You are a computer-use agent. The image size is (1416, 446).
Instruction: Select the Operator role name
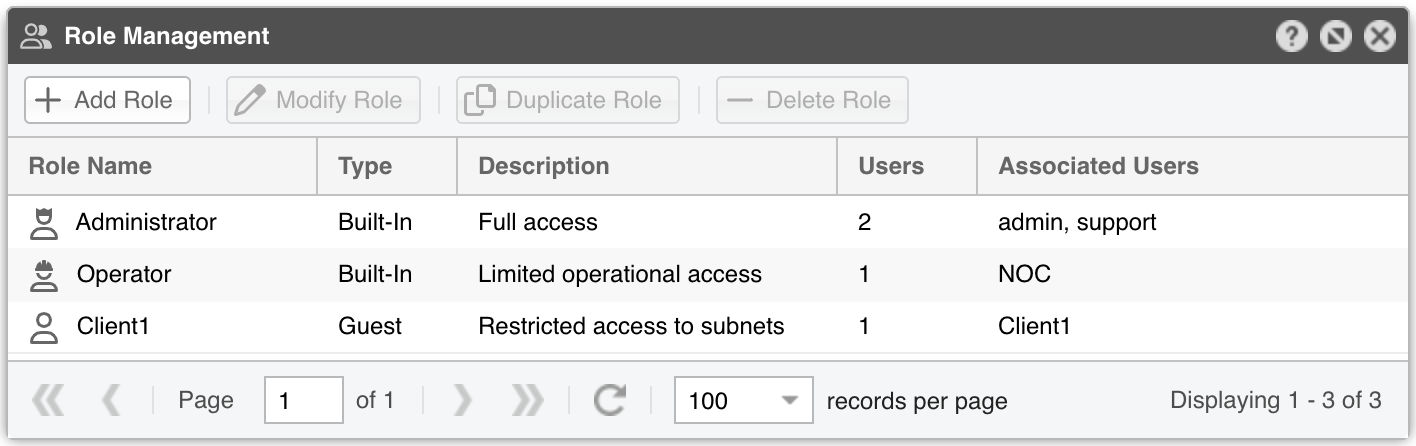124,274
